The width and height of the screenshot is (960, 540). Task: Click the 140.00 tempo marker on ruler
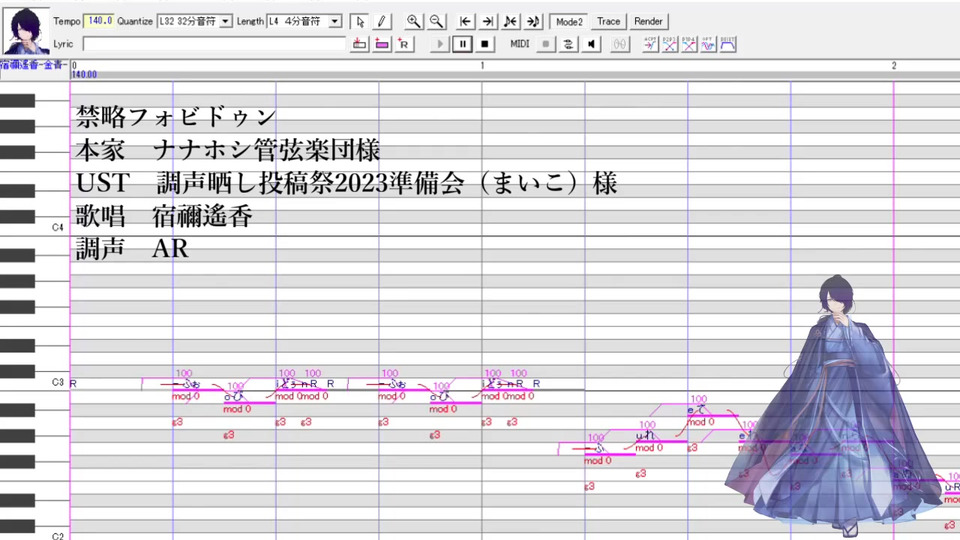(84, 75)
